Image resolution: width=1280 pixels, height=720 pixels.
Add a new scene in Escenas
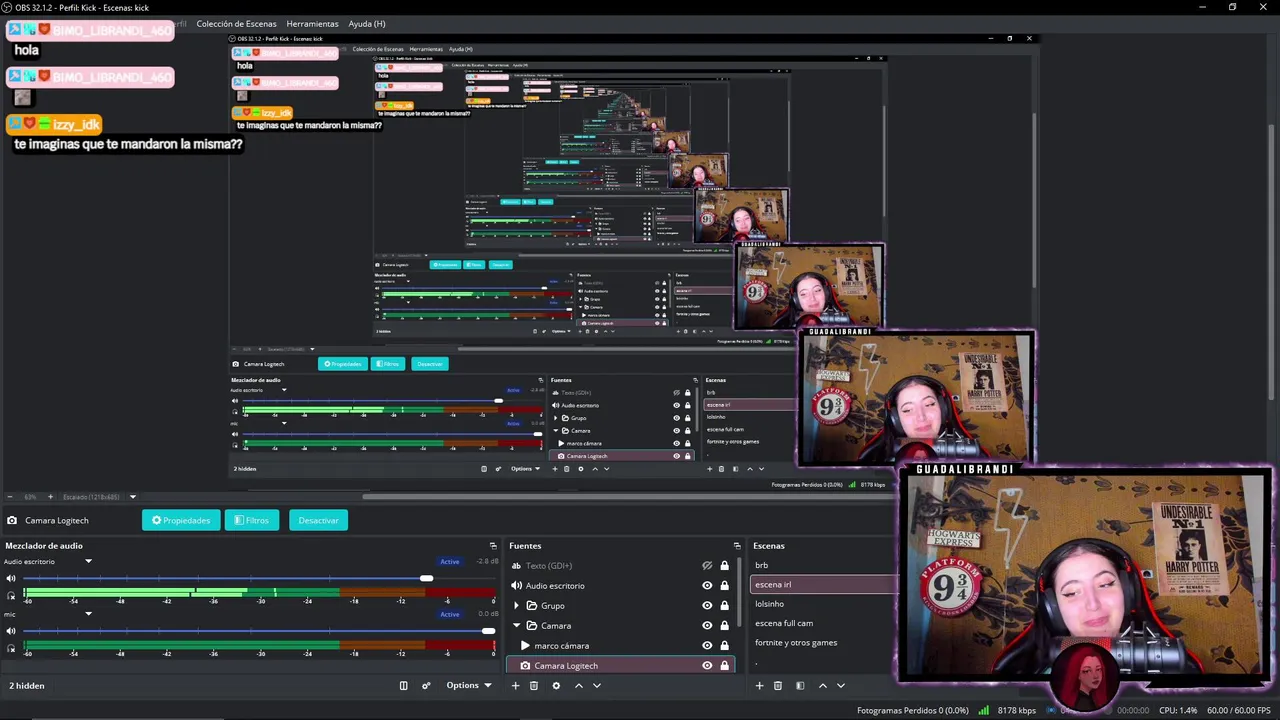pyautogui.click(x=759, y=685)
